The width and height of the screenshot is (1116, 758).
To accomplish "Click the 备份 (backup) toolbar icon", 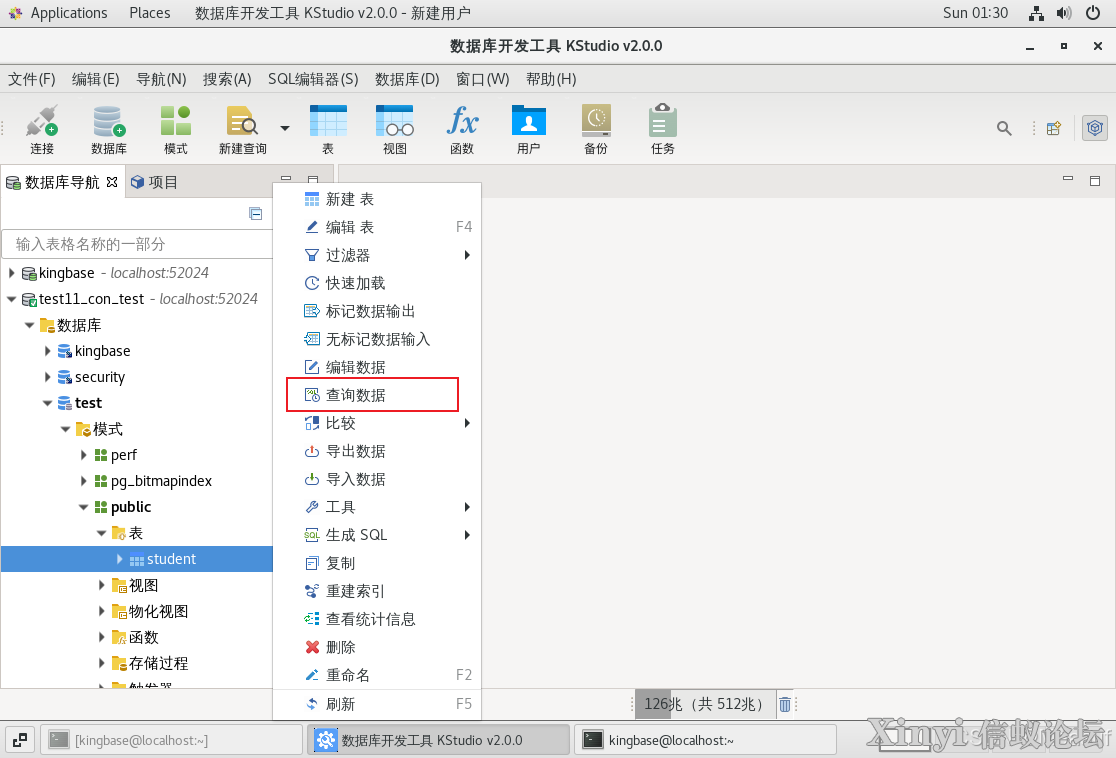I will [596, 129].
